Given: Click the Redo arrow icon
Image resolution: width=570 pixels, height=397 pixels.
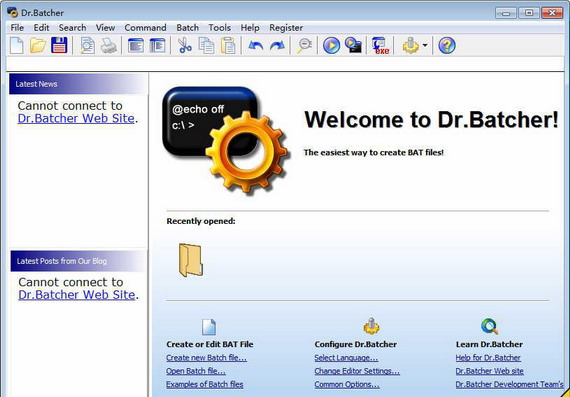Looking at the screenshot, I should click(x=277, y=46).
